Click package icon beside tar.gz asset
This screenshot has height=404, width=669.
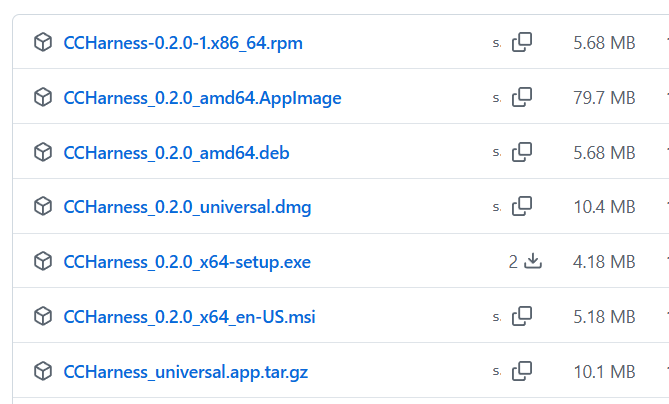(43, 371)
